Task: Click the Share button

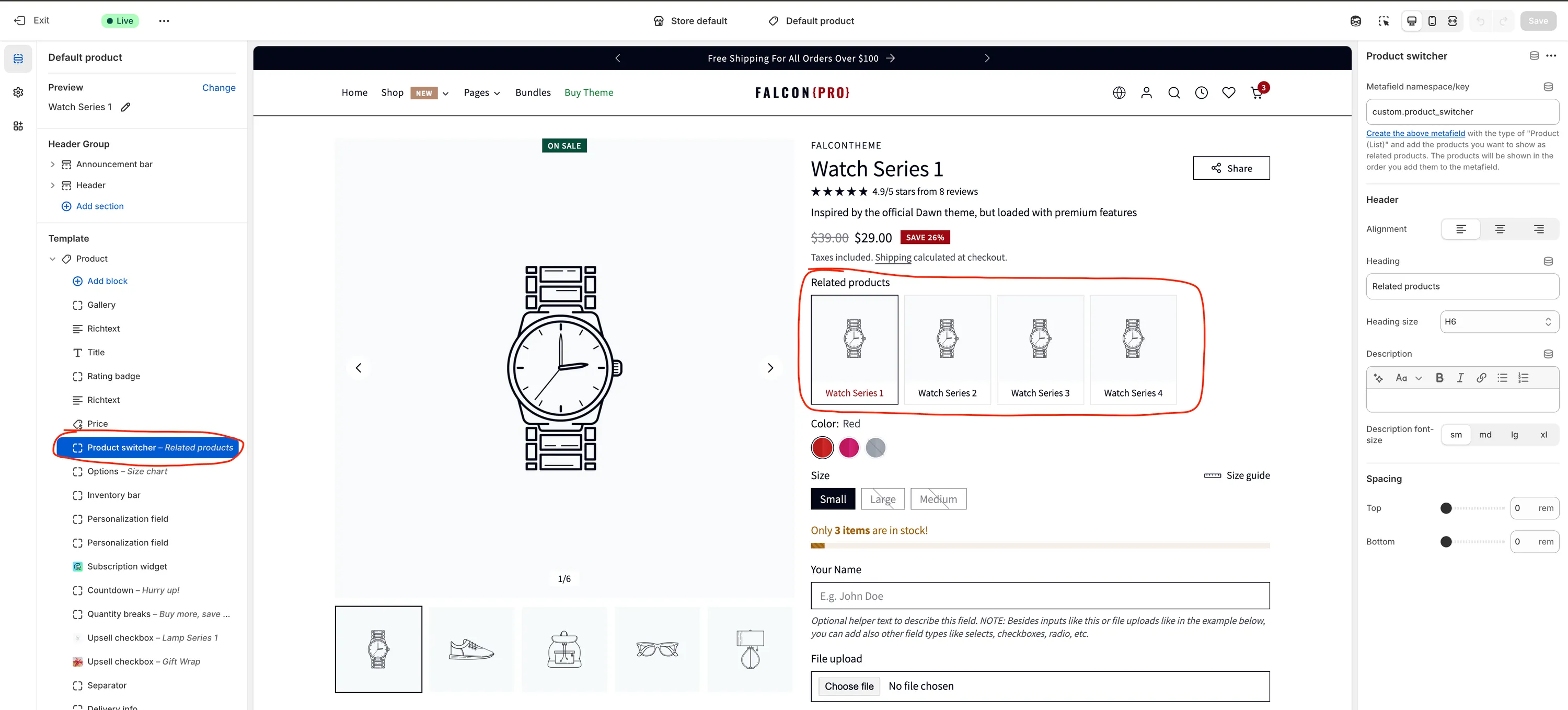Action: click(x=1231, y=169)
